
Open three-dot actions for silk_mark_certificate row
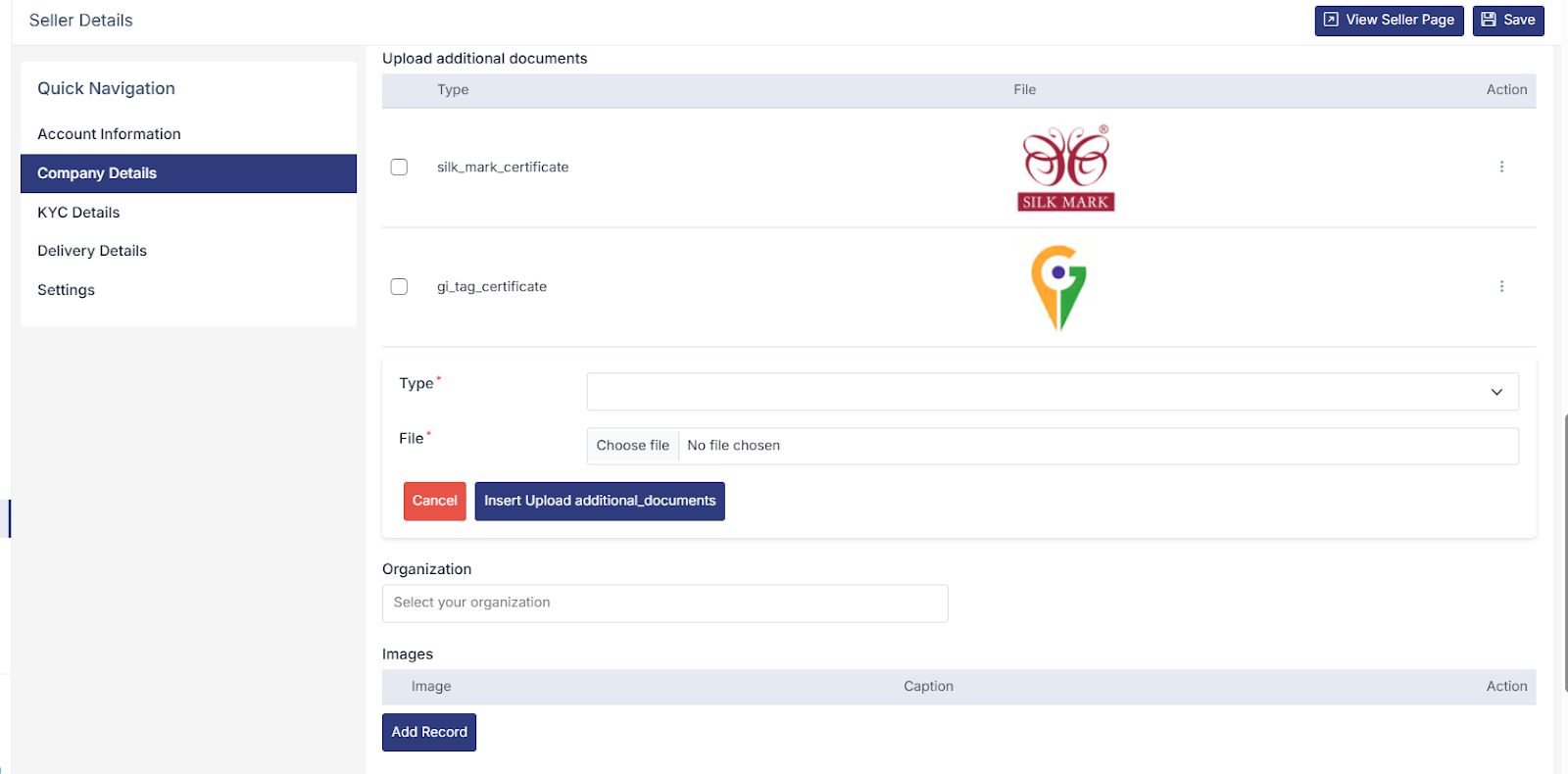coord(1500,168)
